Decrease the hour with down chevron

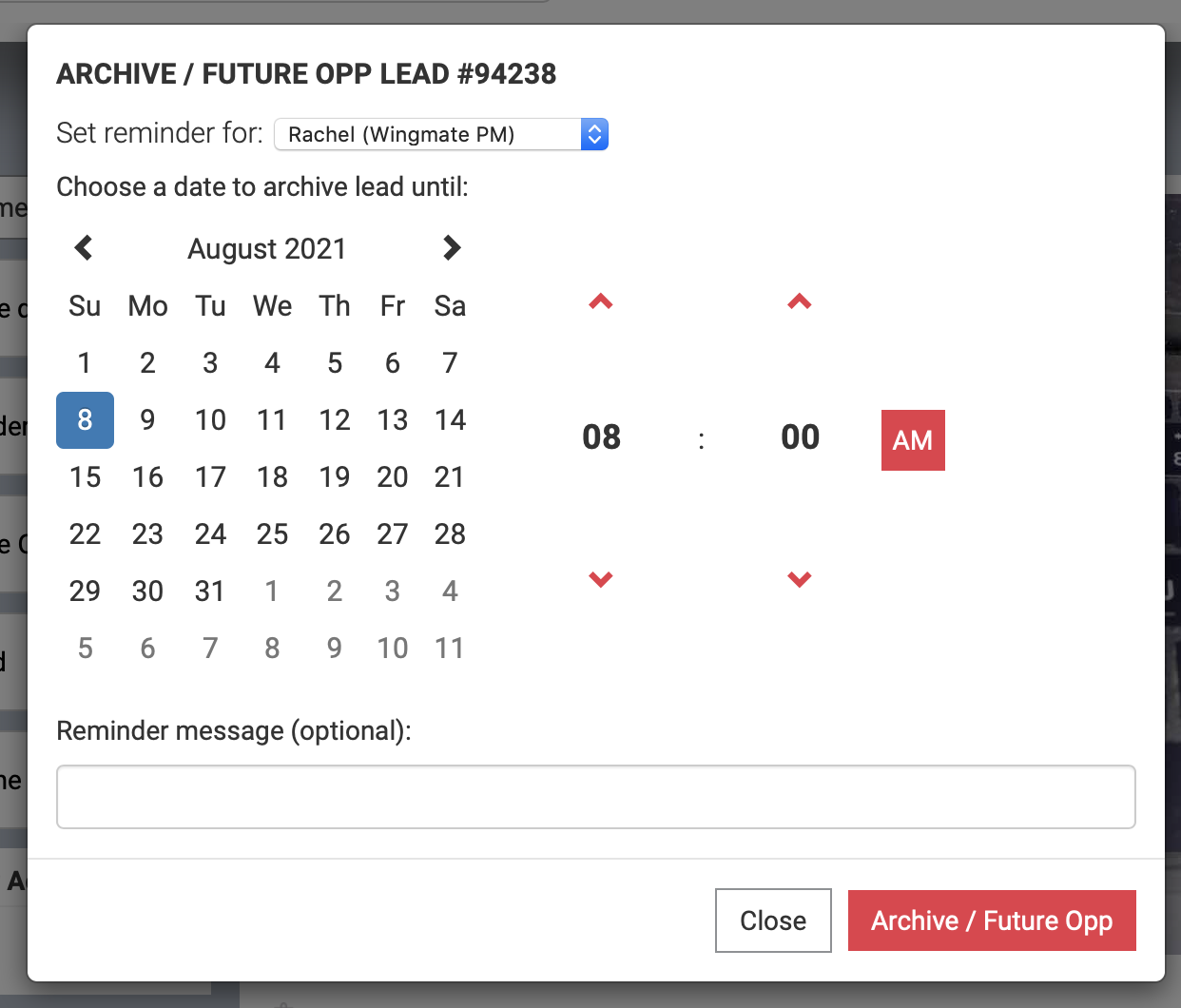pyautogui.click(x=601, y=578)
